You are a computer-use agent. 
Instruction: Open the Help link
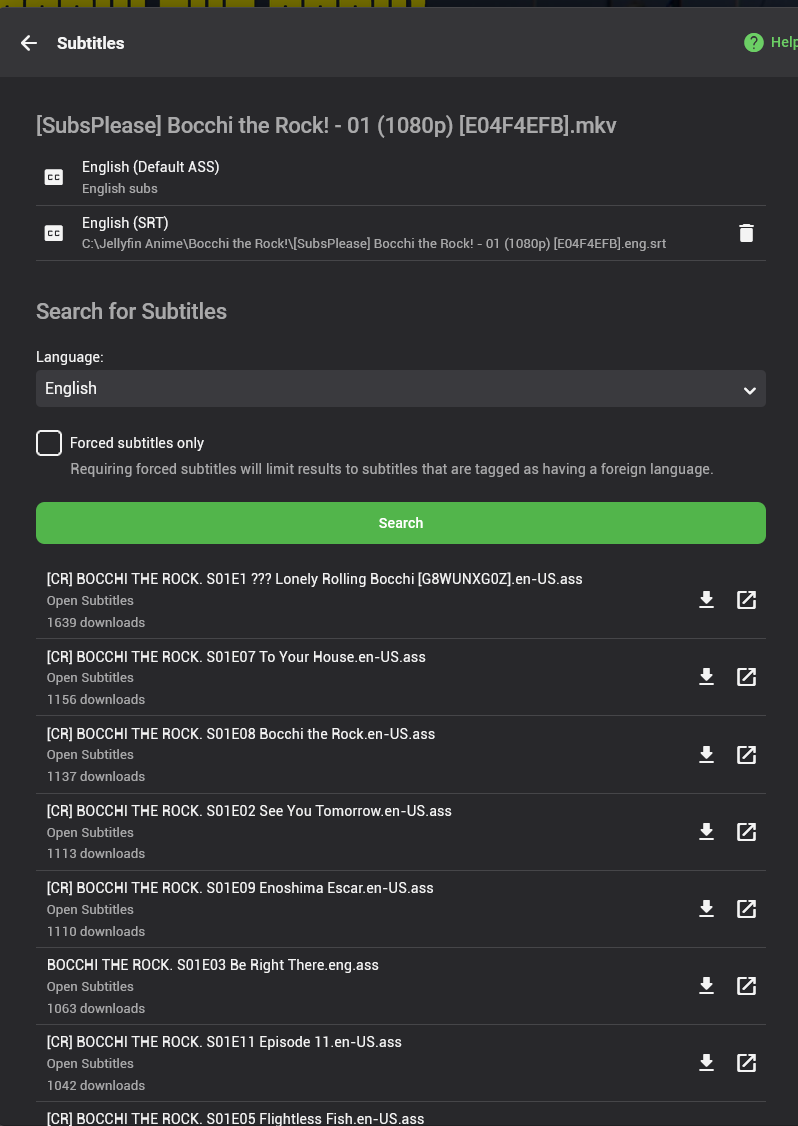click(x=770, y=43)
